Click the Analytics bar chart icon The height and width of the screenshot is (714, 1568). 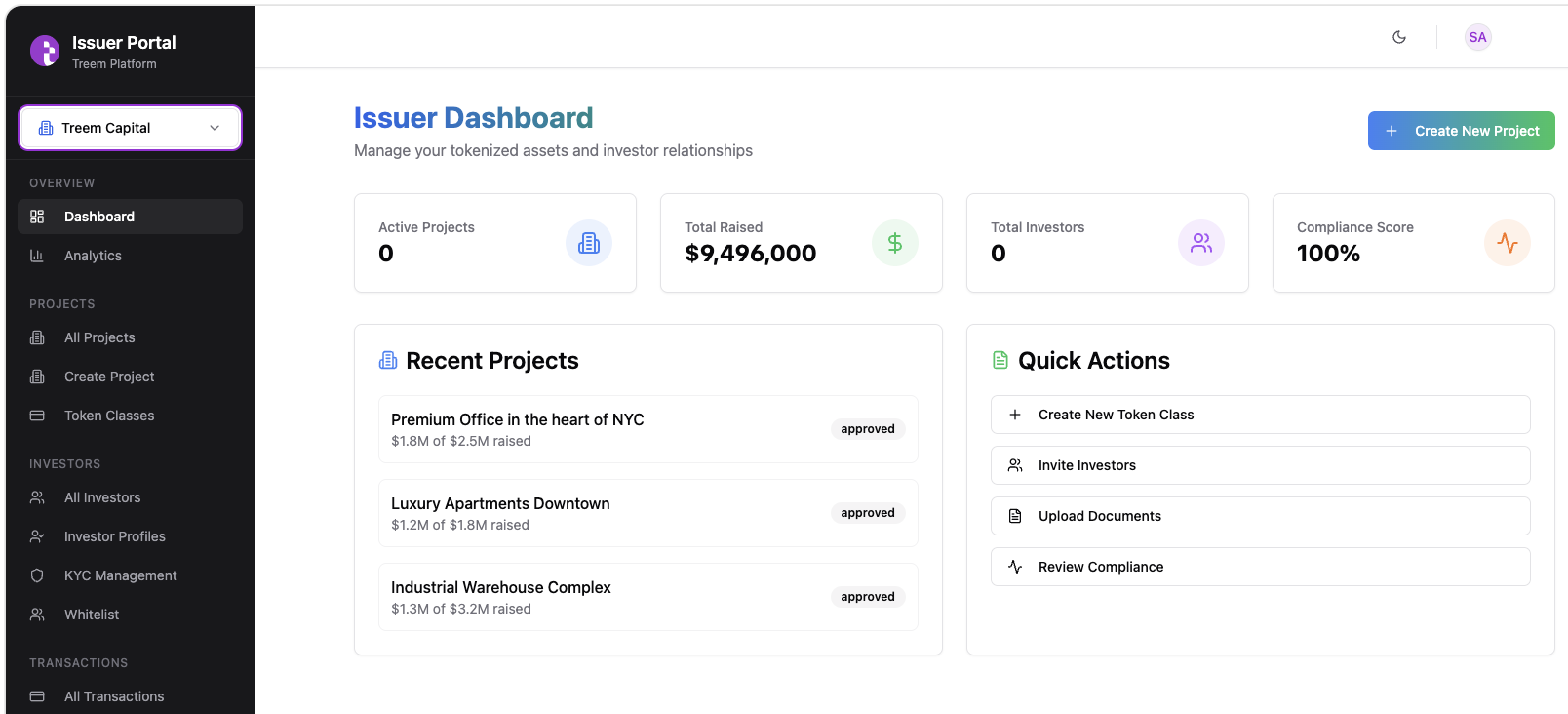tap(37, 256)
